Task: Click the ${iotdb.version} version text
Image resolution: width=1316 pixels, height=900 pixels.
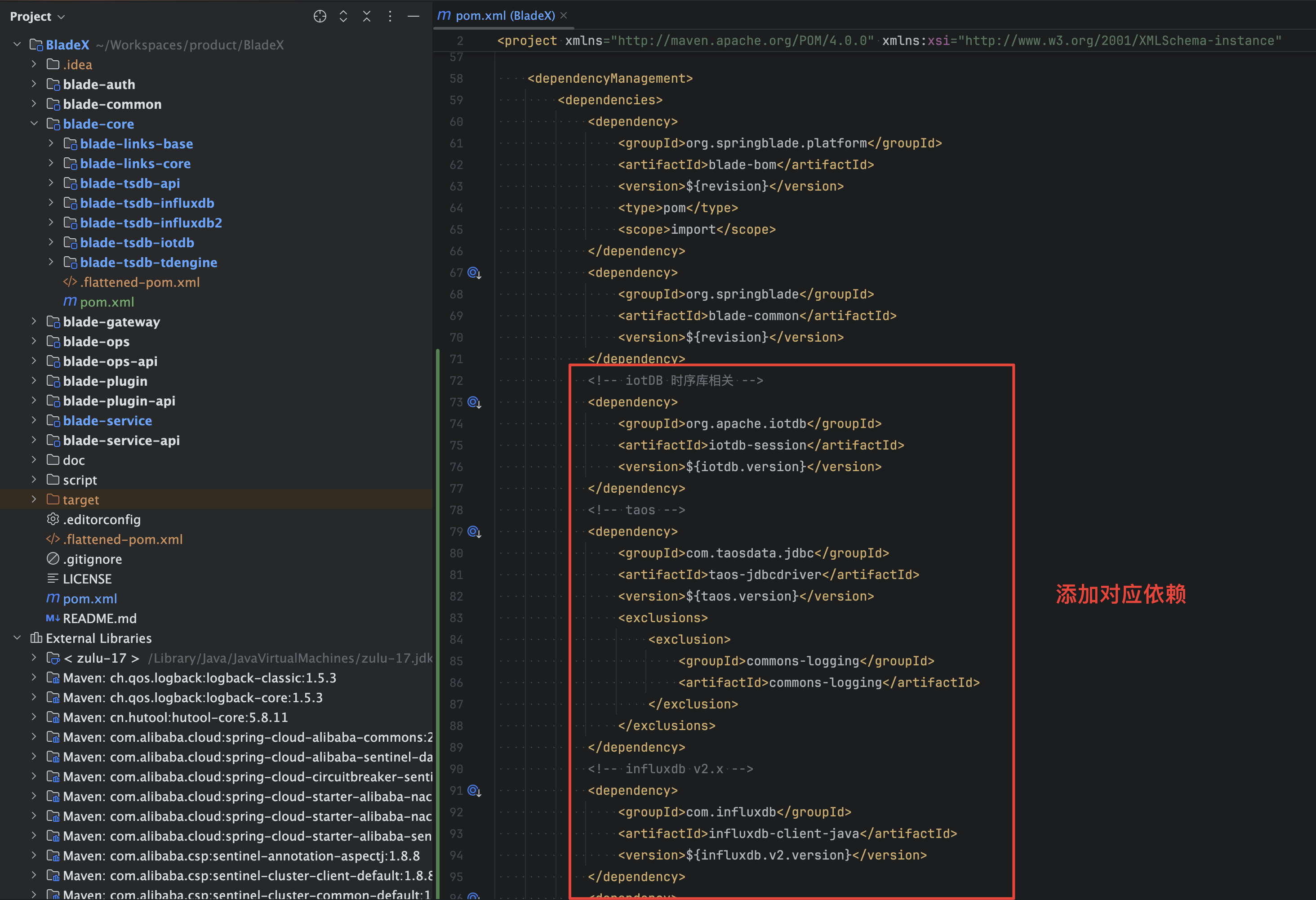Action: click(746, 467)
